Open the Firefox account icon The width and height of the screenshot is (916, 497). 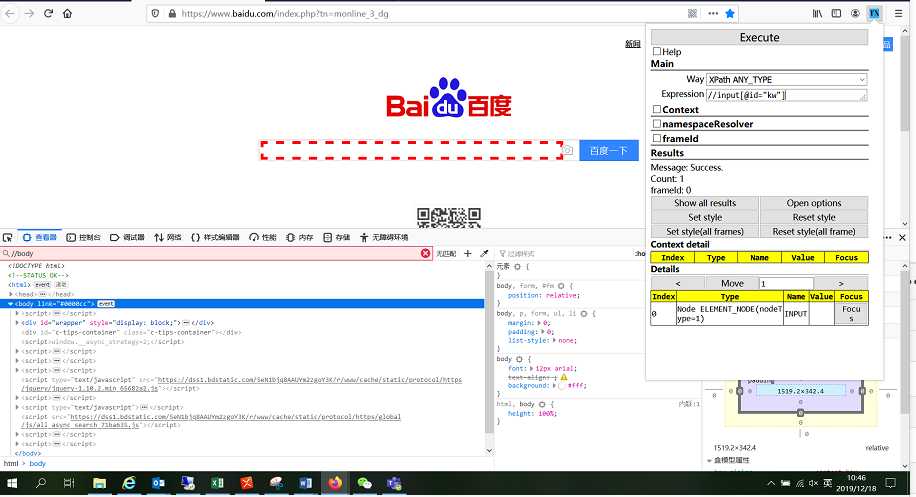click(855, 13)
